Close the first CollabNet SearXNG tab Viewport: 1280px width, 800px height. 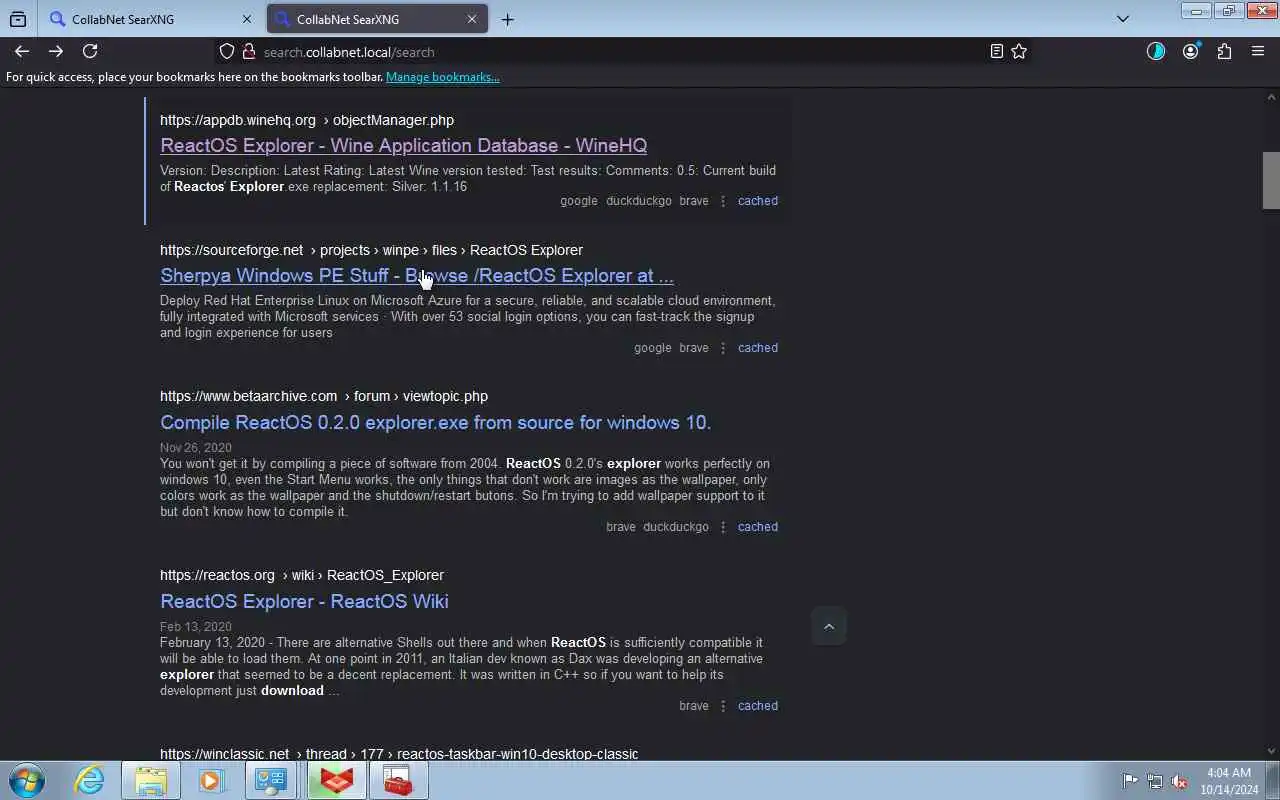247,19
